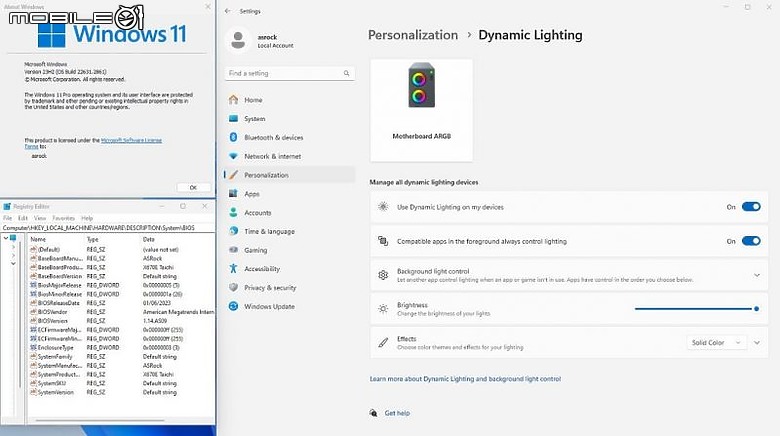Open System settings page

[x=289, y=119]
